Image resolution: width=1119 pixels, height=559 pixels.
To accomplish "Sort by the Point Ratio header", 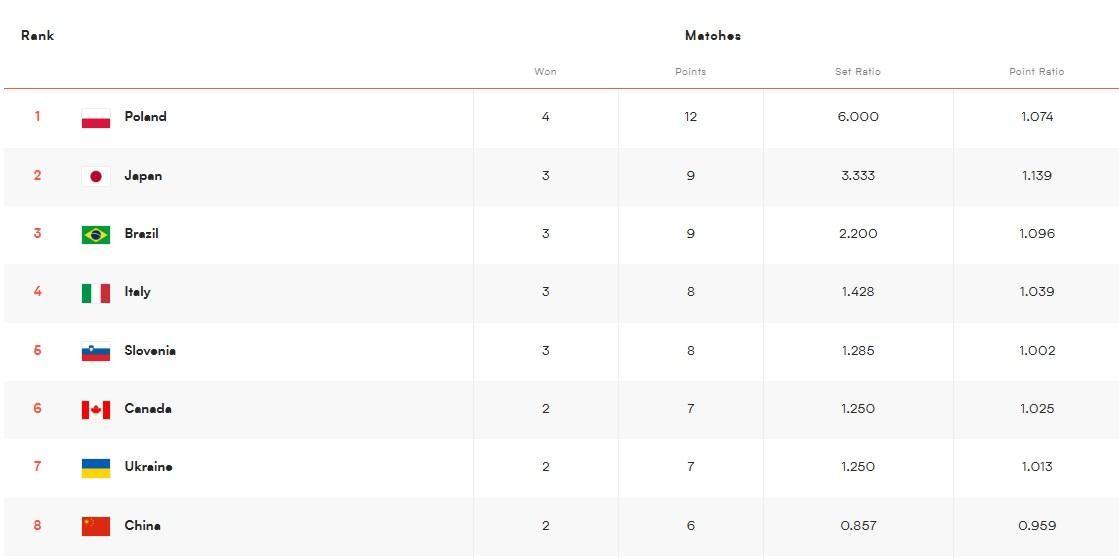I will tap(1036, 71).
